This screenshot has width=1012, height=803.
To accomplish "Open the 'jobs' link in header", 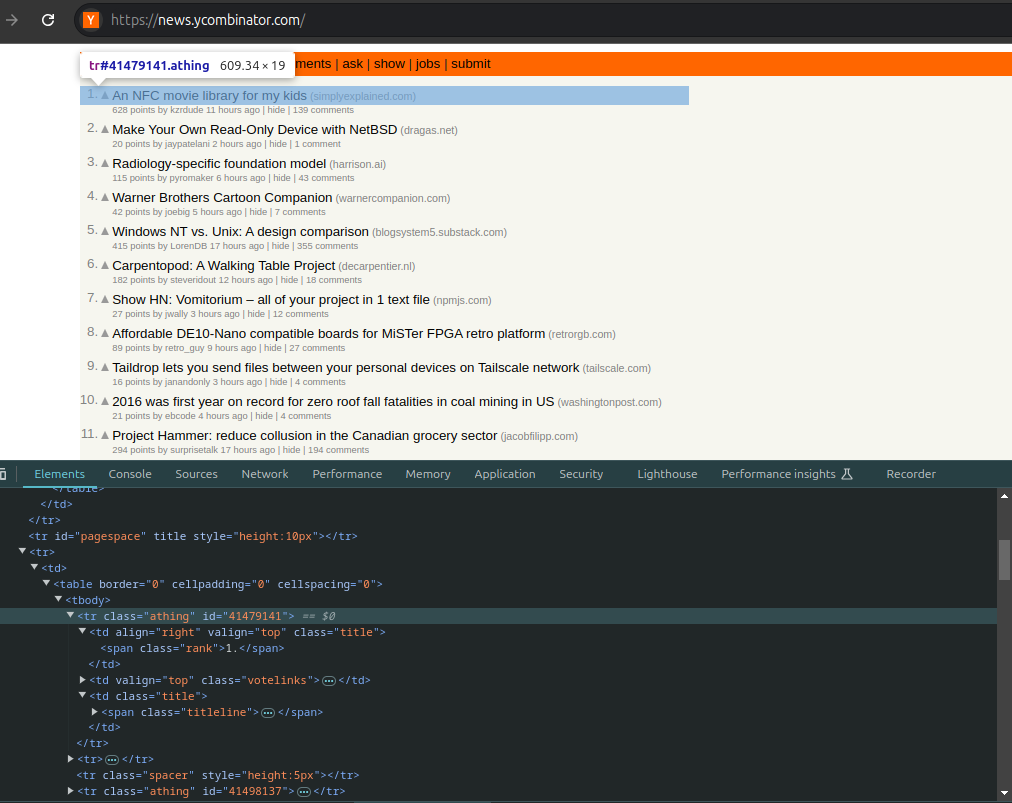I will [428, 64].
